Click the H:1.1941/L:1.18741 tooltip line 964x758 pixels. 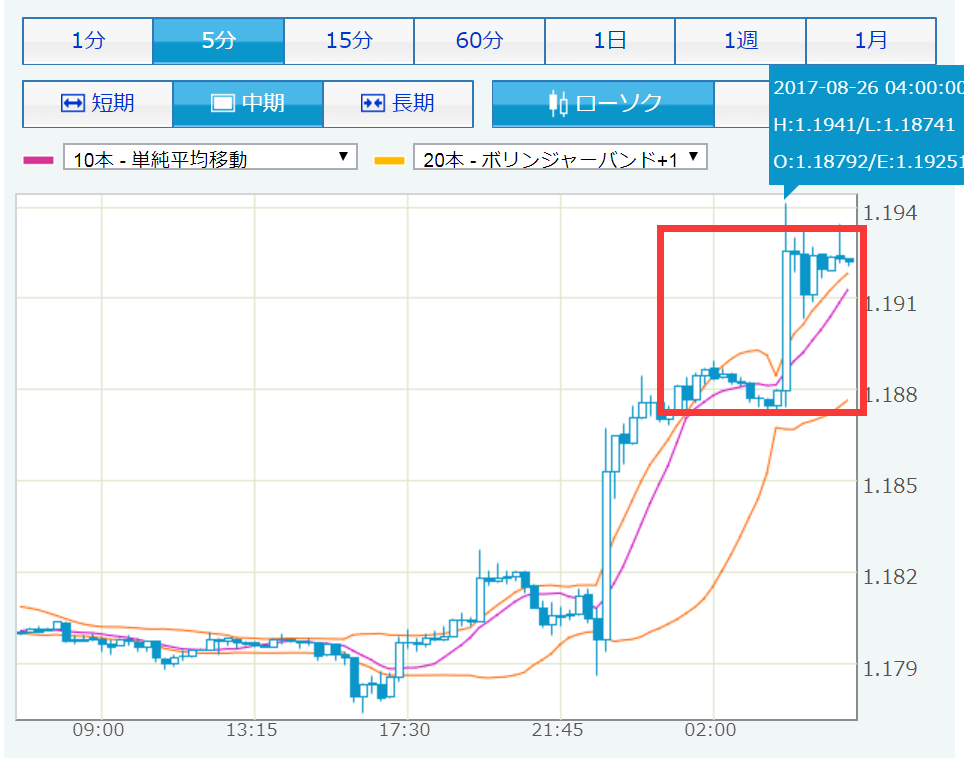click(x=864, y=125)
